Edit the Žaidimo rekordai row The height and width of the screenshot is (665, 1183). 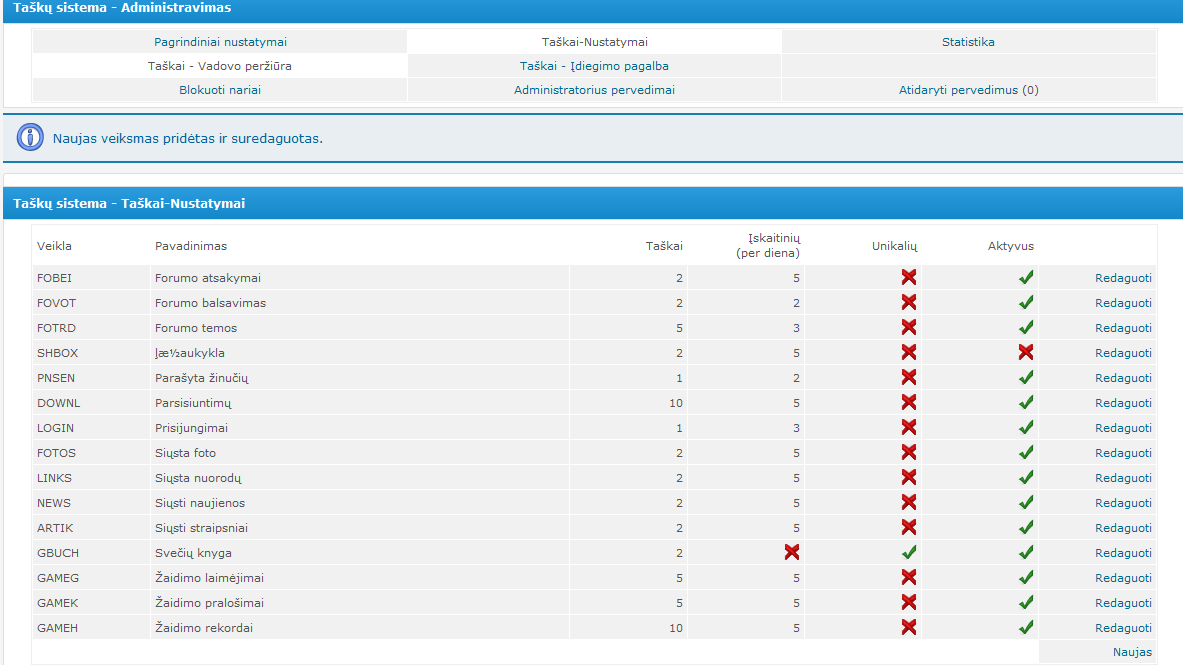(x=1123, y=628)
